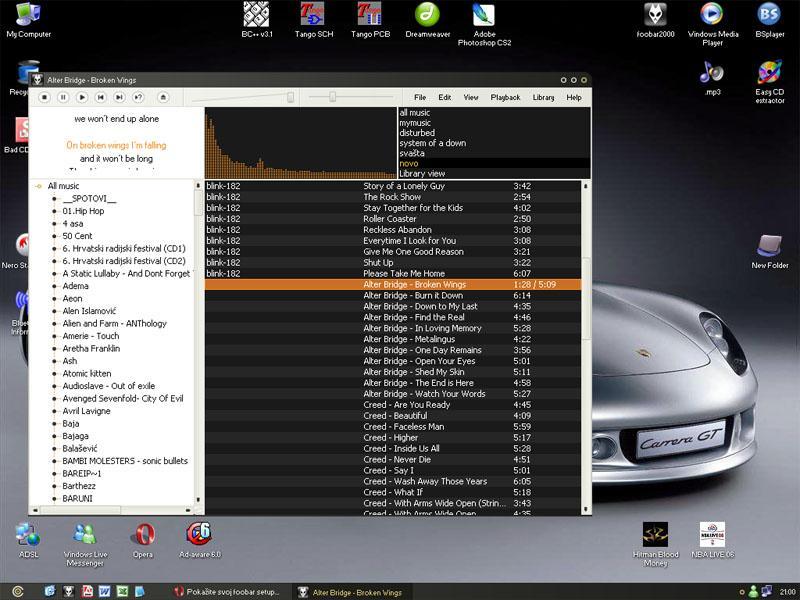800x600 pixels.
Task: Pause the current song
Action: point(63,97)
